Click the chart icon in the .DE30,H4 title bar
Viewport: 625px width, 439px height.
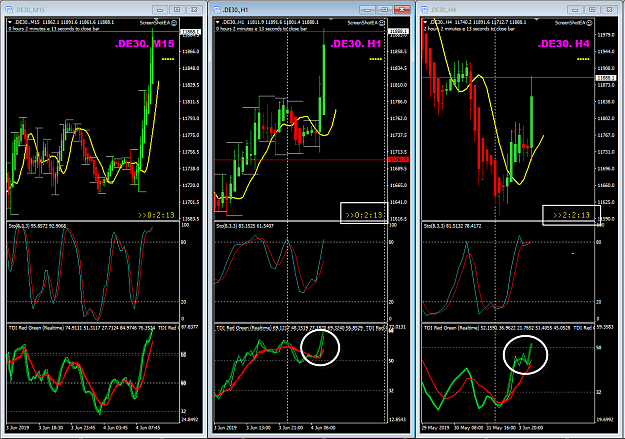[x=425, y=10]
